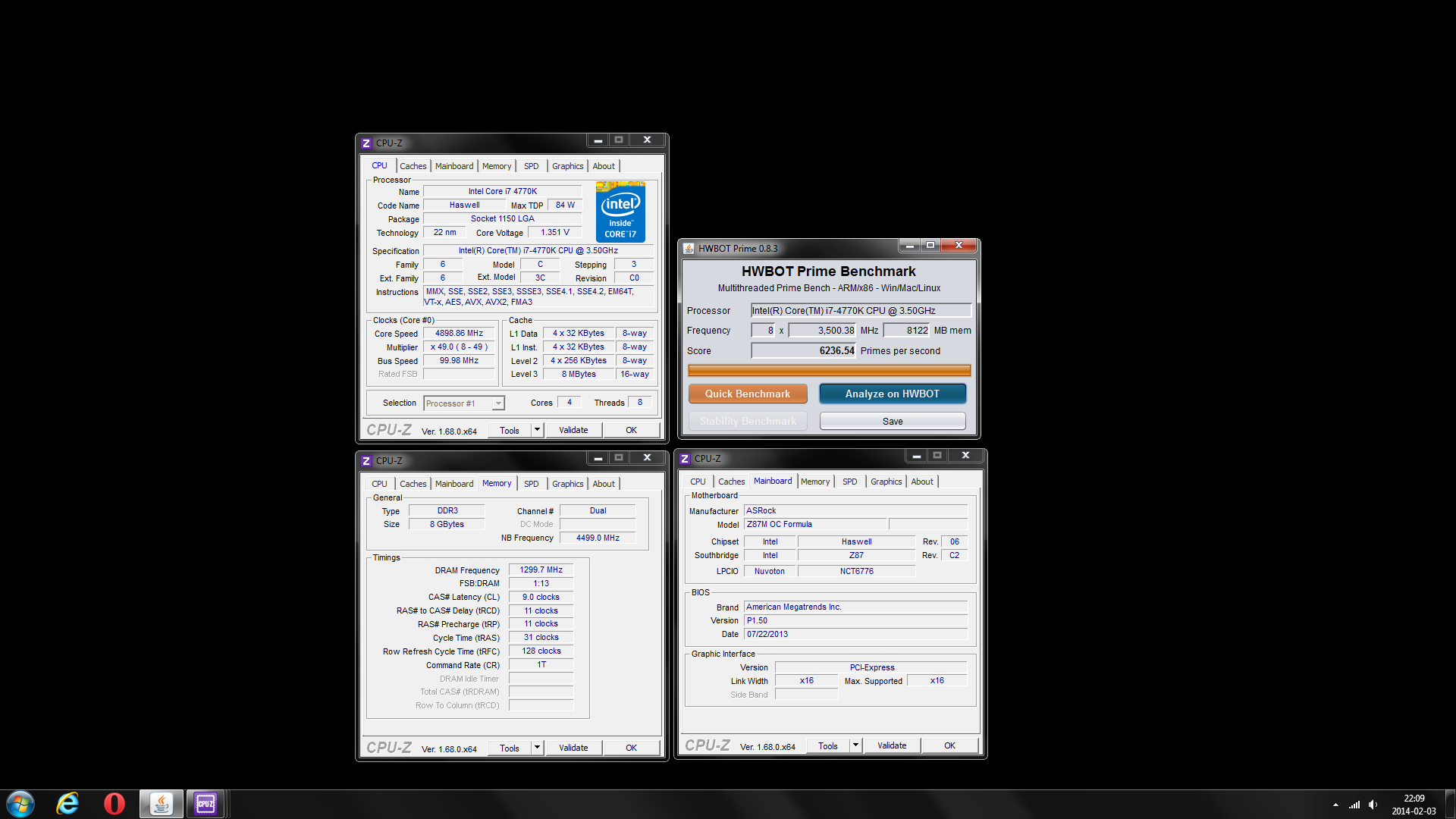Image resolution: width=1456 pixels, height=819 pixels.
Task: Open the volume speaker tray icon
Action: coord(1373,805)
